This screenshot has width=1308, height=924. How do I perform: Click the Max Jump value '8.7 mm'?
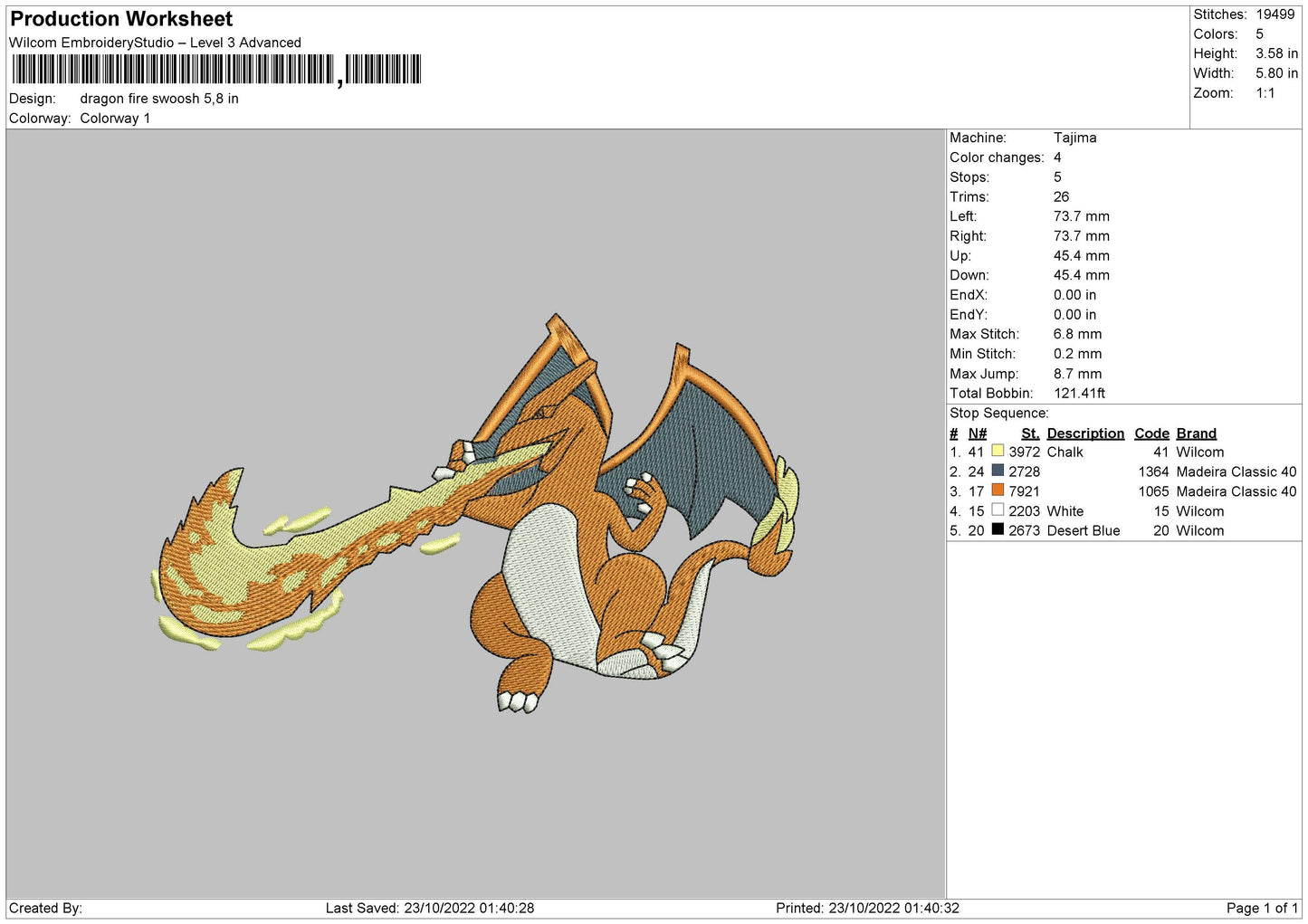pos(1077,374)
